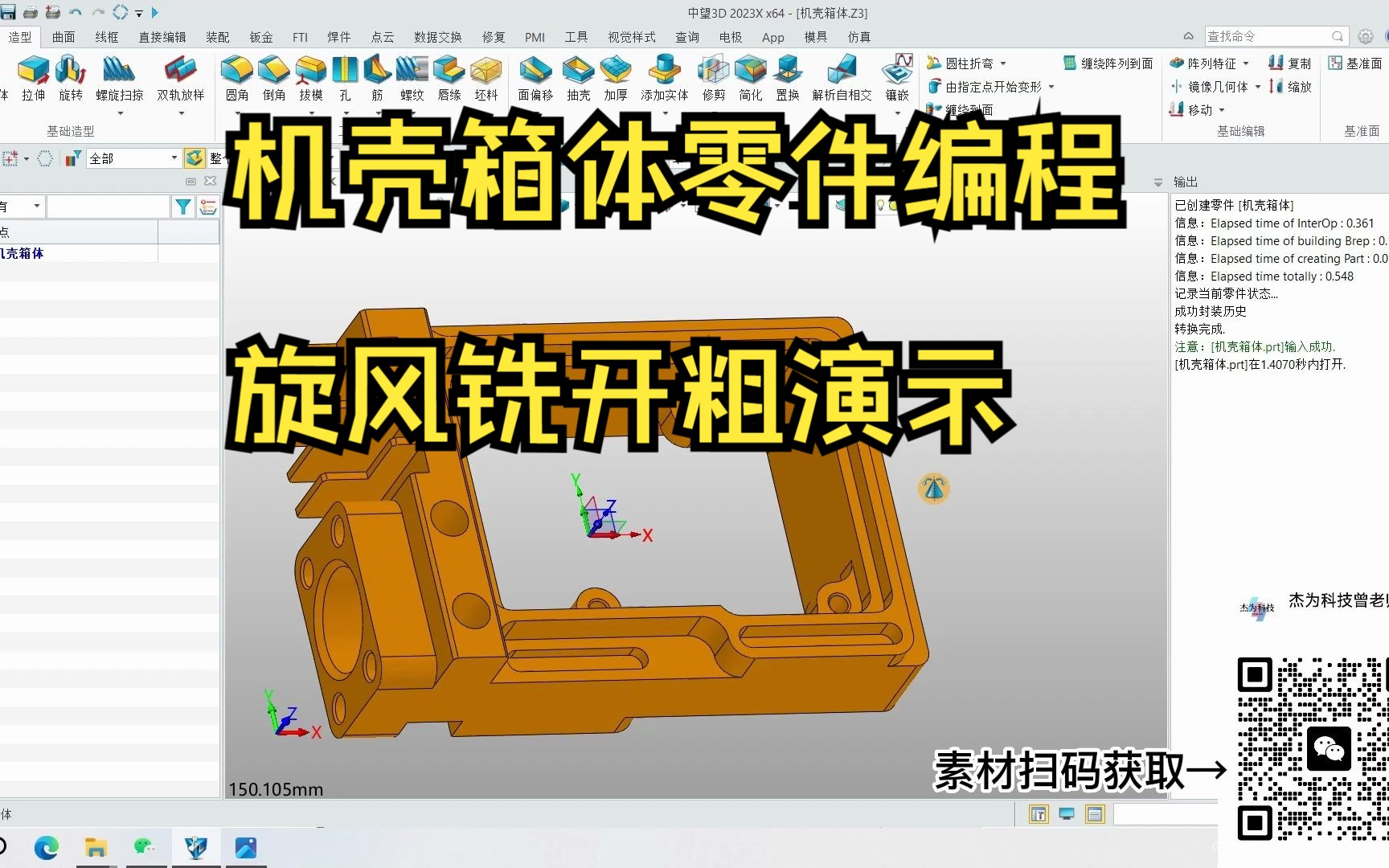Click the 复制 copy button
Viewport: 1389px width, 868px height.
[x=1289, y=63]
